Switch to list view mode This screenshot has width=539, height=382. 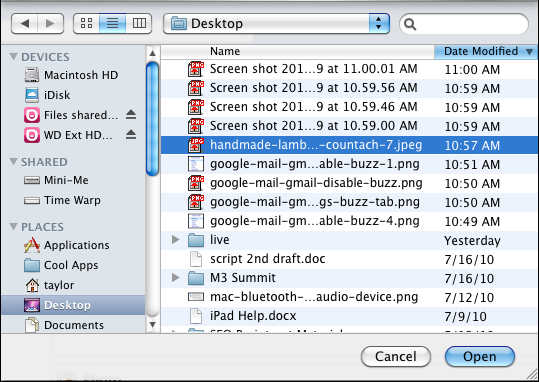pos(112,23)
